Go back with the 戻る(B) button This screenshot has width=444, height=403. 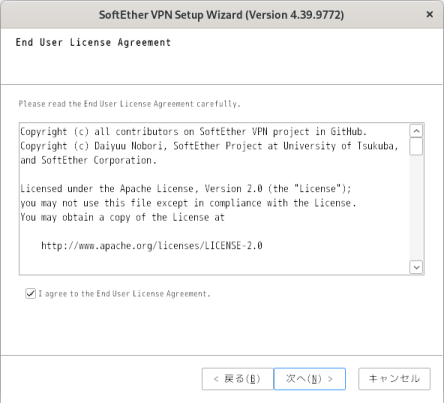(237, 379)
